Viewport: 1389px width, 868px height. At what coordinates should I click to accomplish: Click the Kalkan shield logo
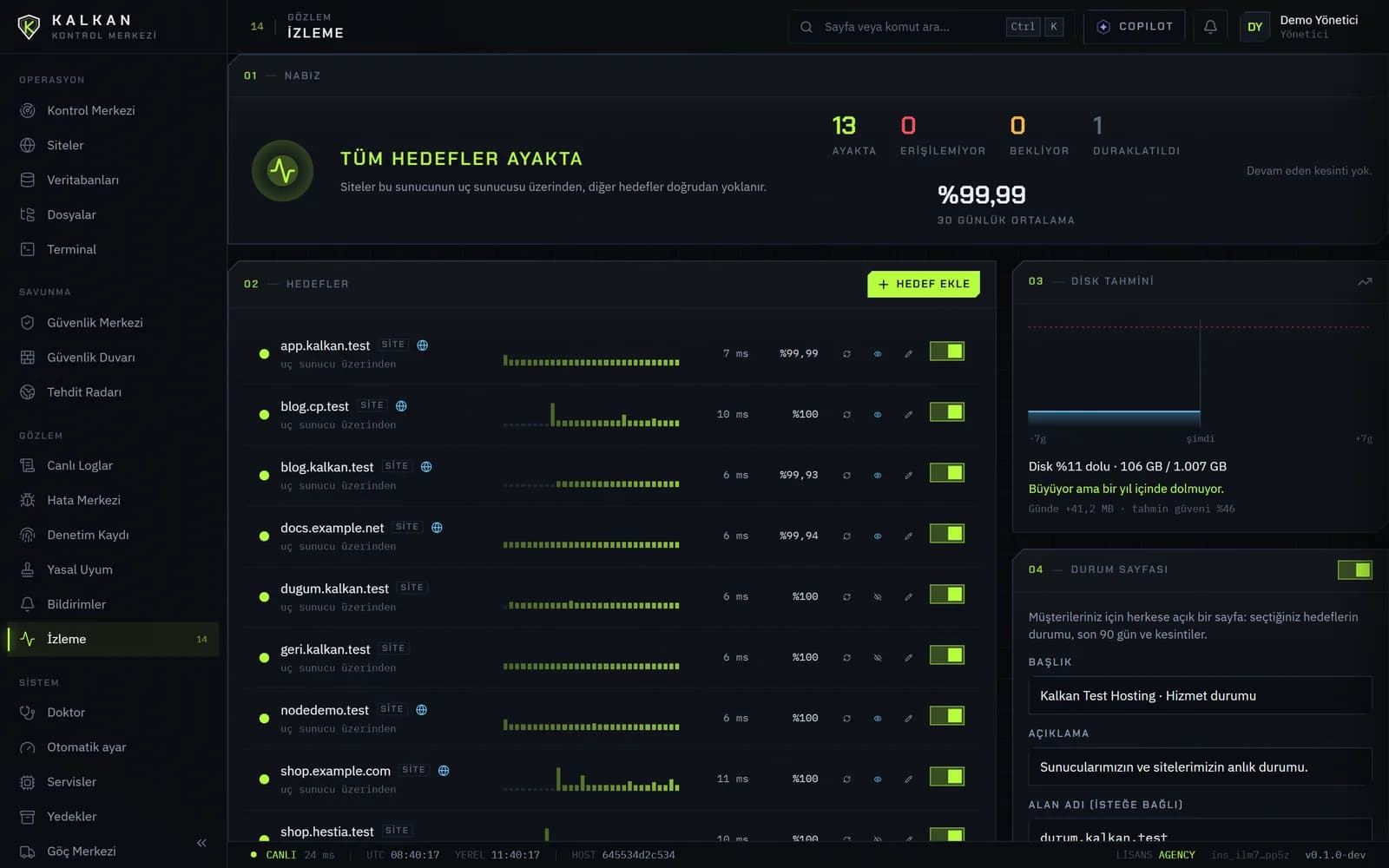(29, 27)
